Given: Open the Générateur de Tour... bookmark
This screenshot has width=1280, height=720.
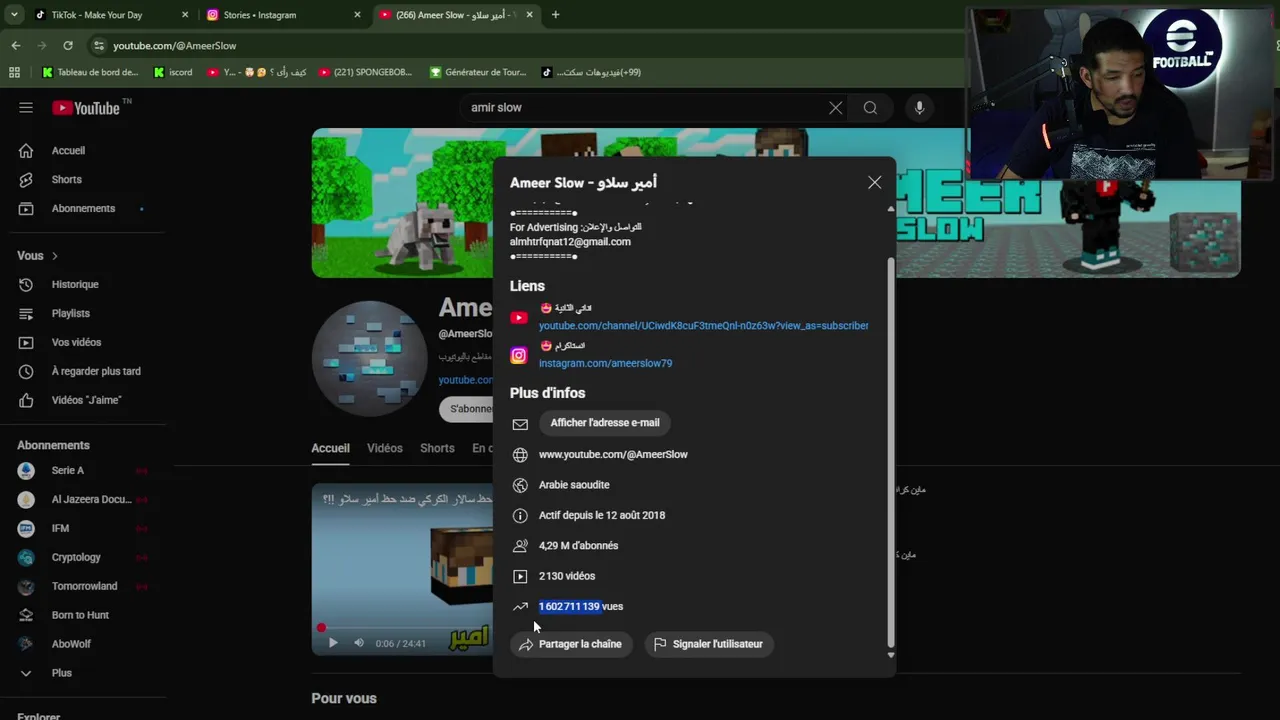Looking at the screenshot, I should coord(478,72).
